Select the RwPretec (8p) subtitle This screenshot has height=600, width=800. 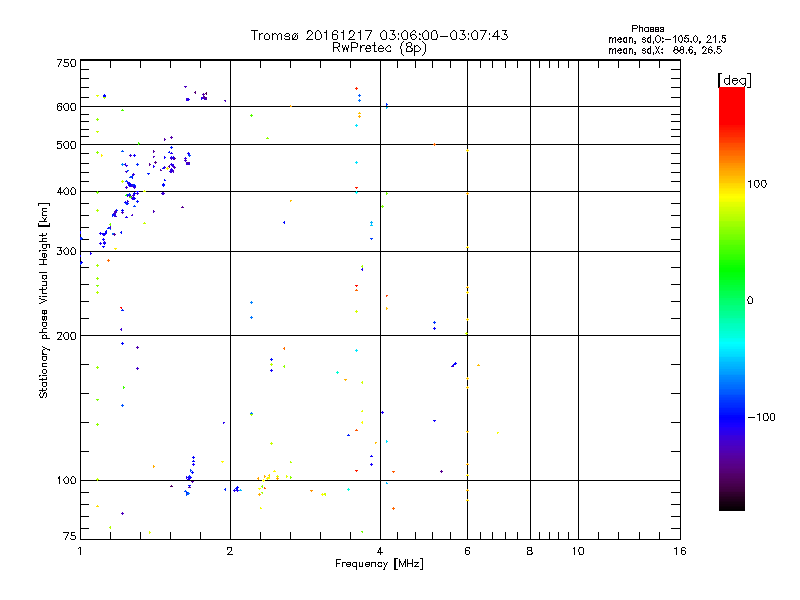pos(379,47)
